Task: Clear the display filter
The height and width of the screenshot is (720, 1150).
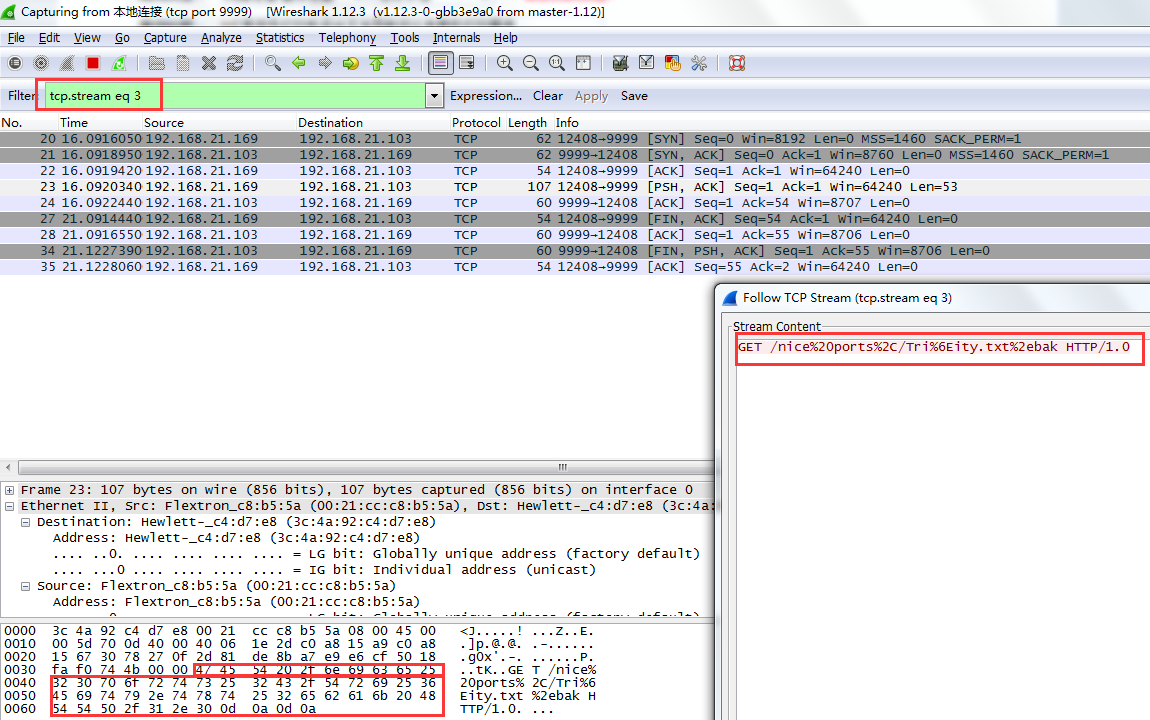Action: tap(548, 96)
